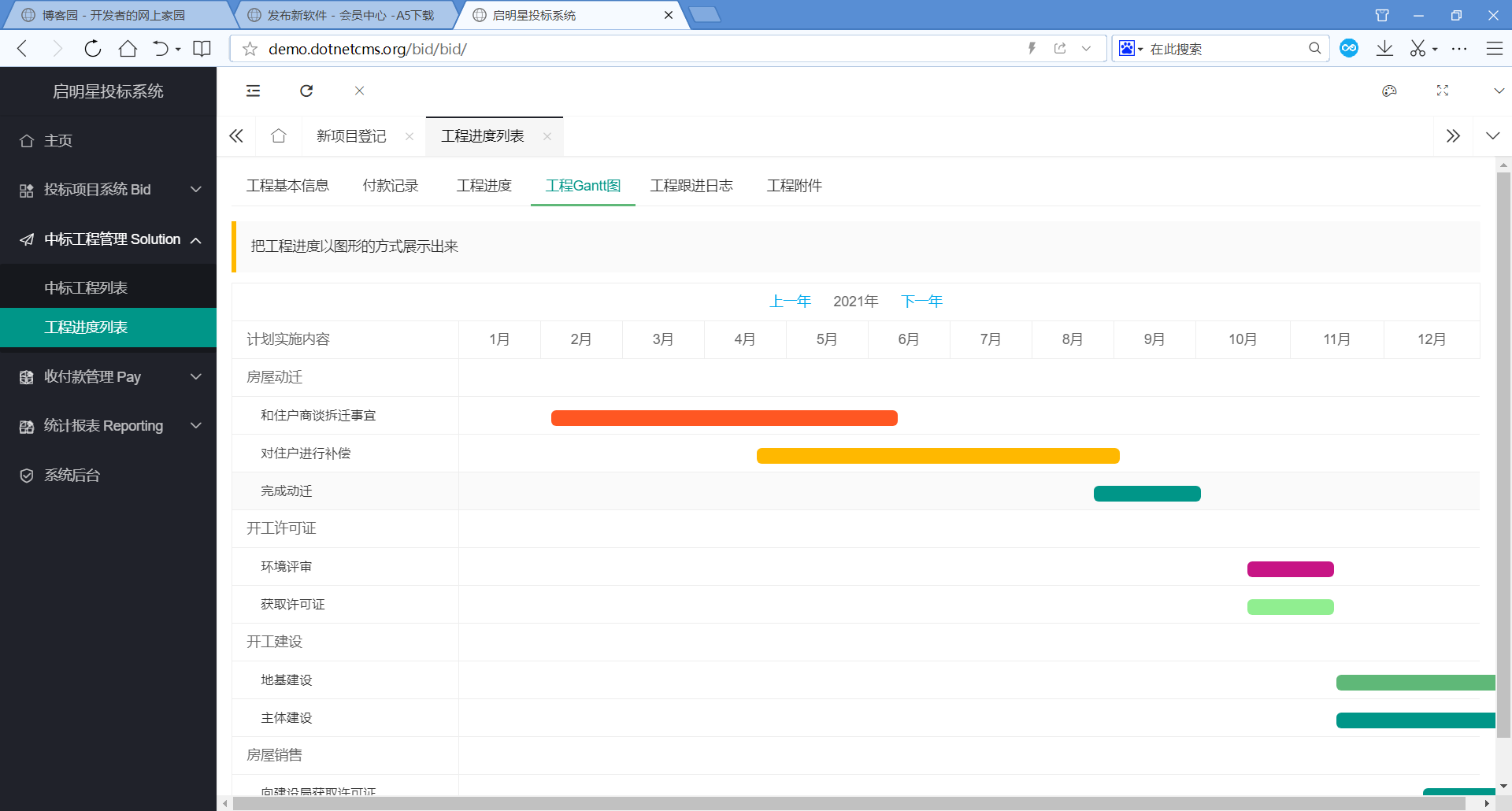Go to previous year via 上一年
Viewport: 1512px width, 811px height.
click(x=790, y=302)
